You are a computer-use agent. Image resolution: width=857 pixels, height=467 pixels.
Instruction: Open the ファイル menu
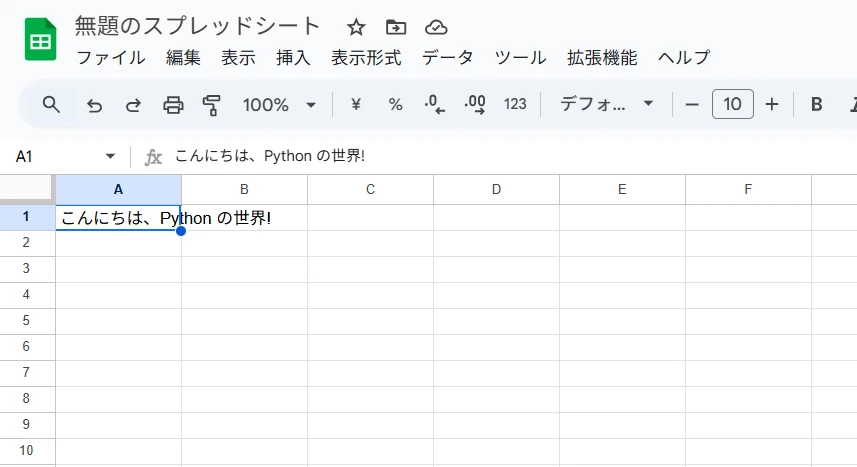pos(110,57)
